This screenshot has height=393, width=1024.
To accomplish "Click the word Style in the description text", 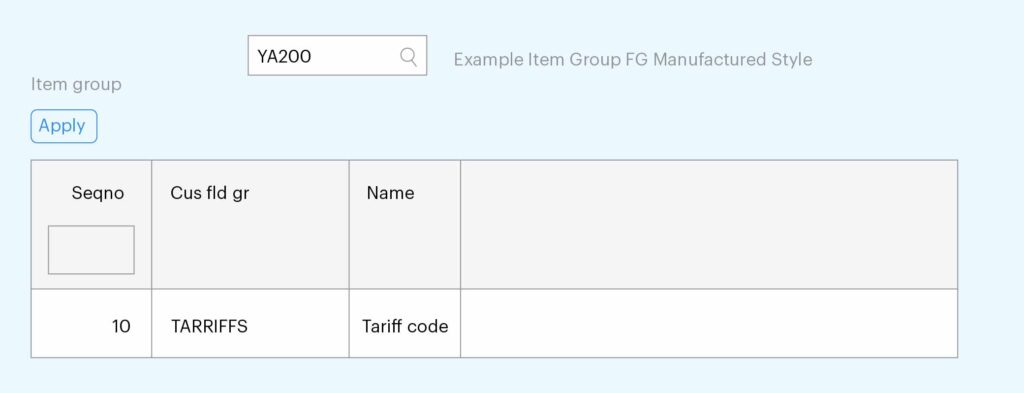I will [x=794, y=59].
